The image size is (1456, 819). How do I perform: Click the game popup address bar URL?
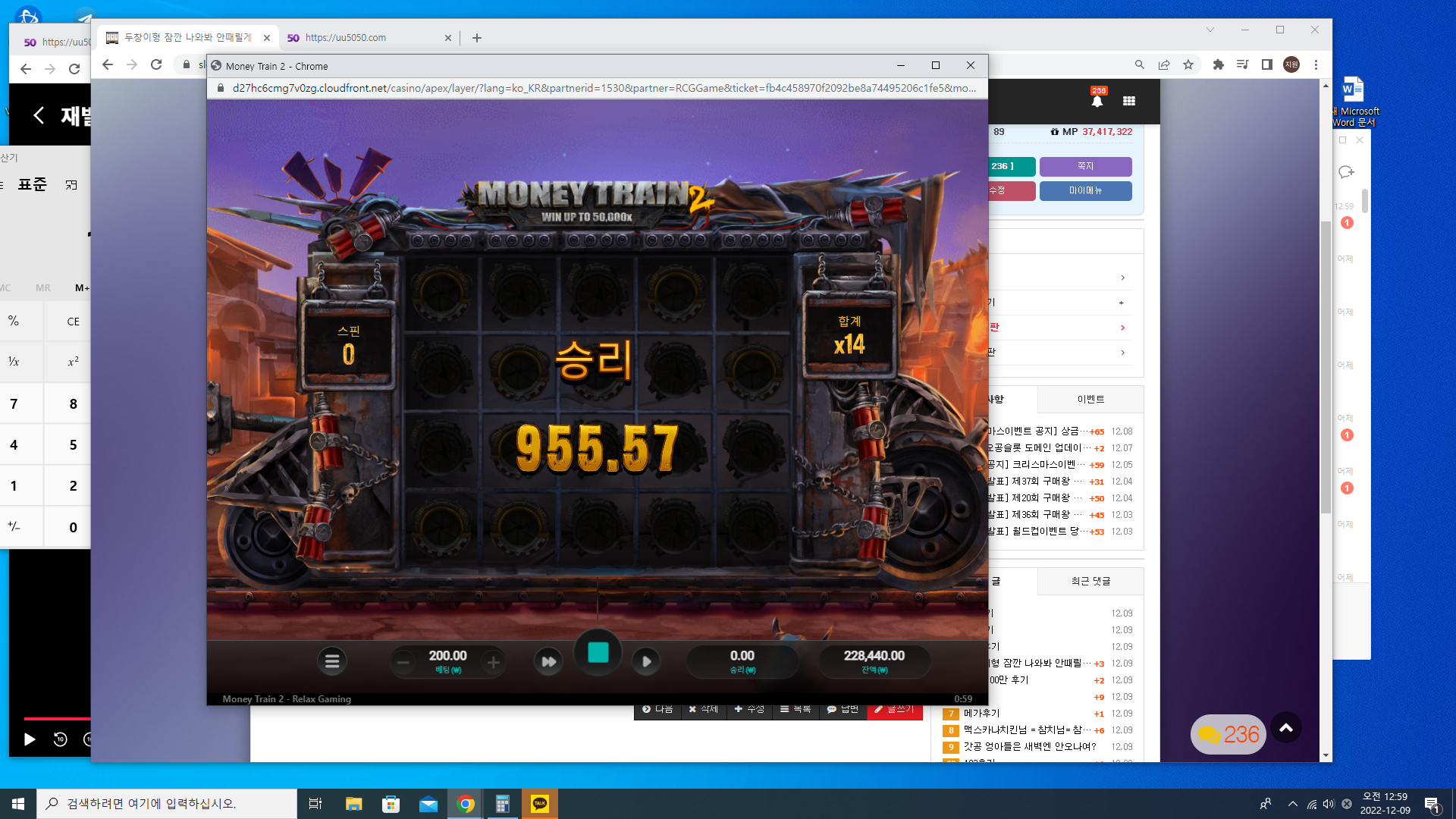coord(604,88)
